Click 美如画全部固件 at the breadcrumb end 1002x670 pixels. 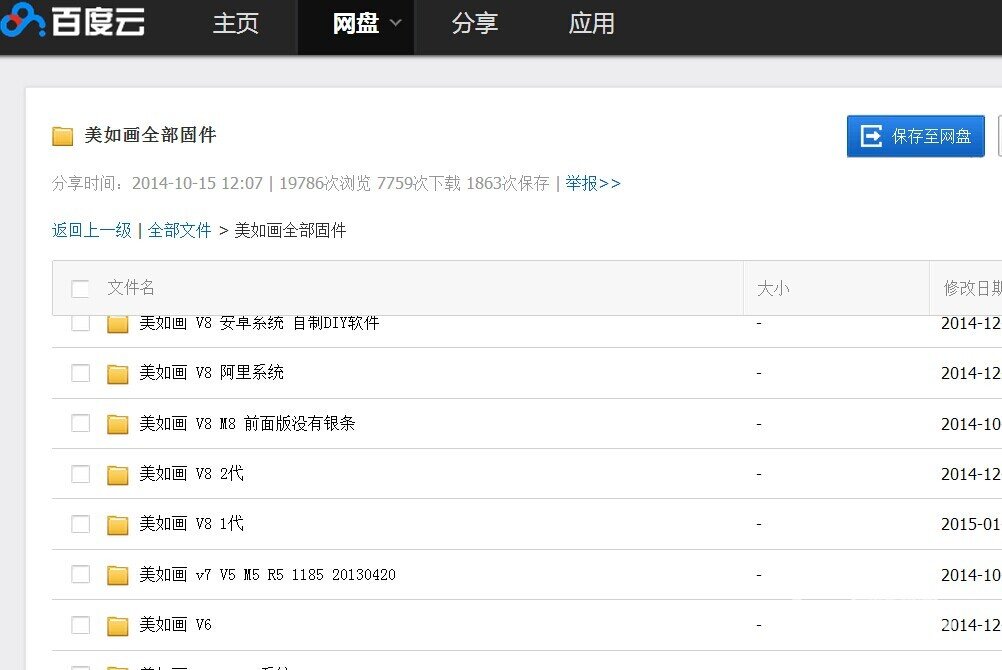click(290, 230)
